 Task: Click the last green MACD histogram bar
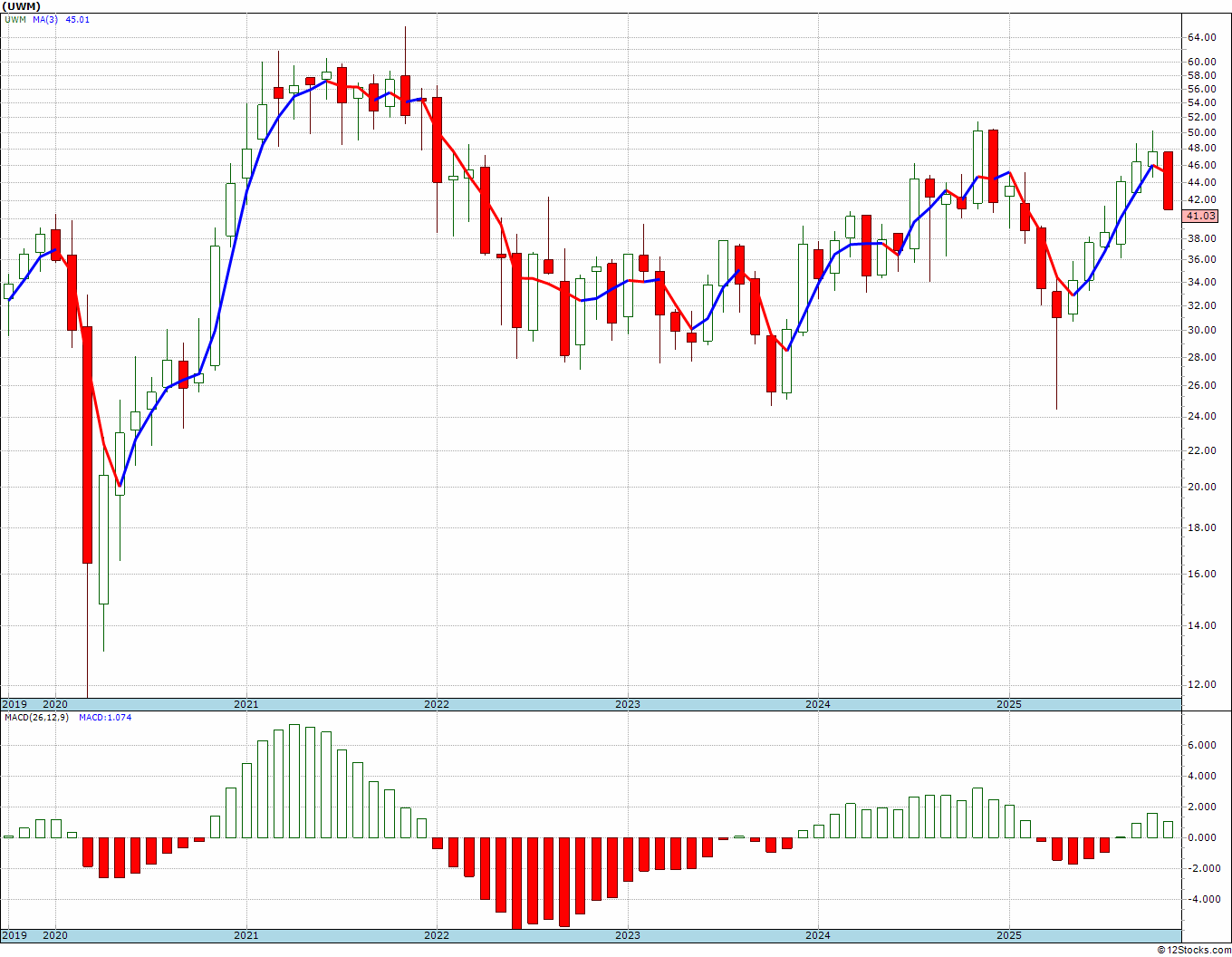point(1169,829)
